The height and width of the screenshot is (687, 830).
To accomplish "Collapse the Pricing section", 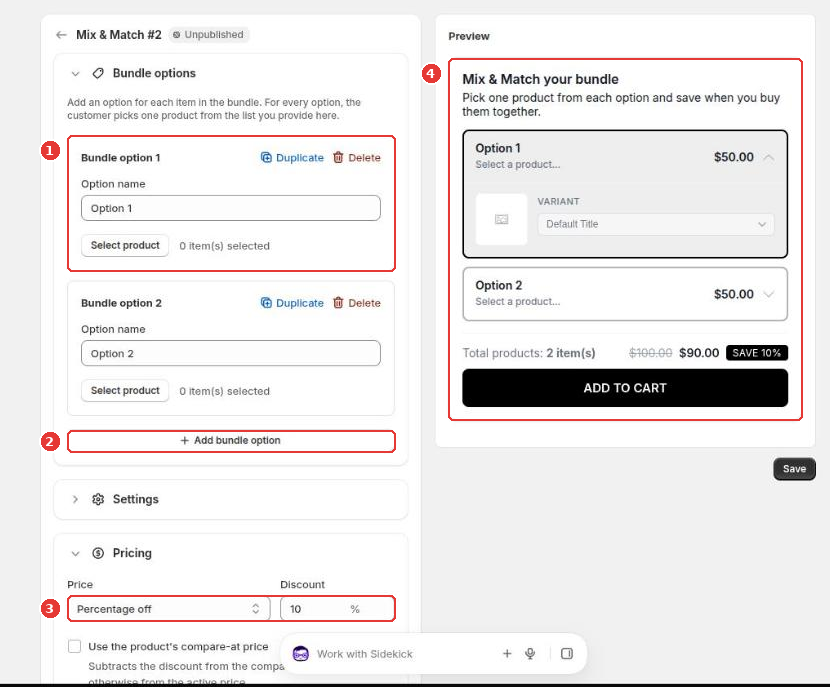I will [75, 553].
